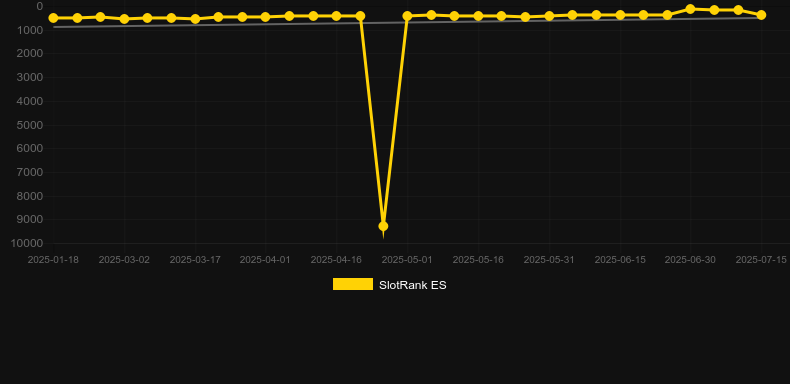
Task: Click the SlotRank ES legend label text
Action: (413, 285)
